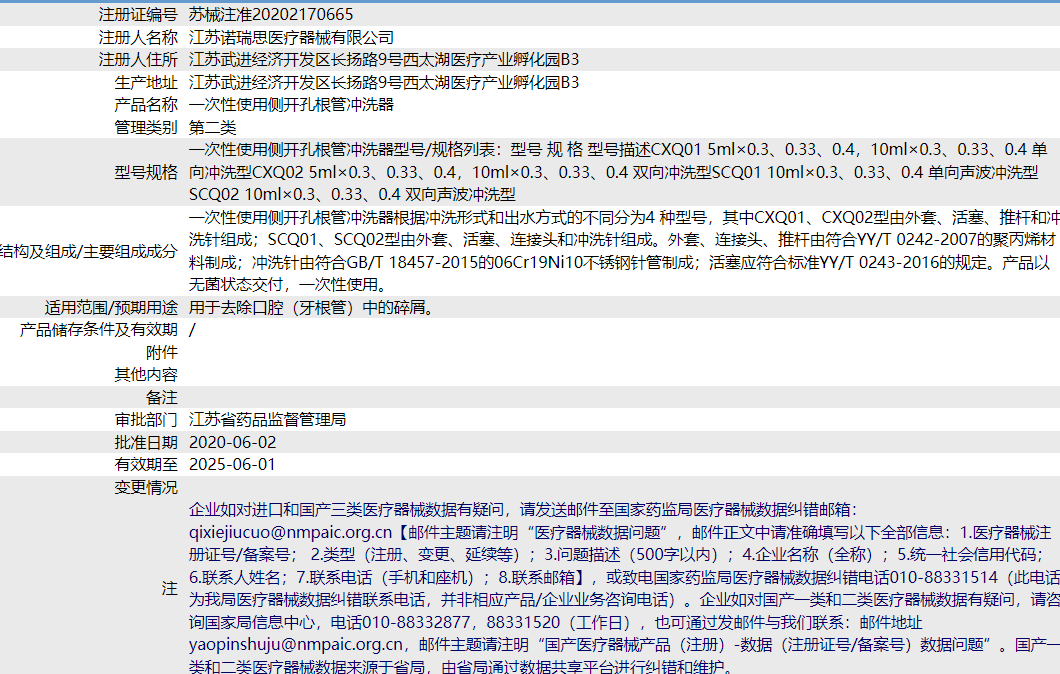Click the 产品名称 label

pos(146,105)
